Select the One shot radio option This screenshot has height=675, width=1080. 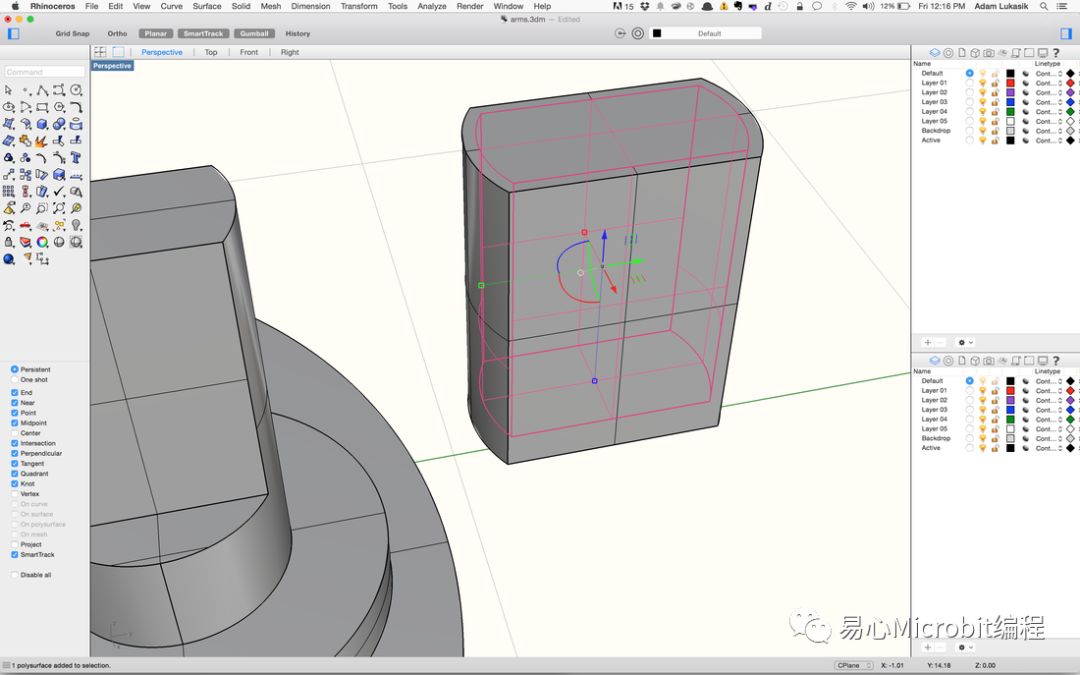pyautogui.click(x=15, y=380)
